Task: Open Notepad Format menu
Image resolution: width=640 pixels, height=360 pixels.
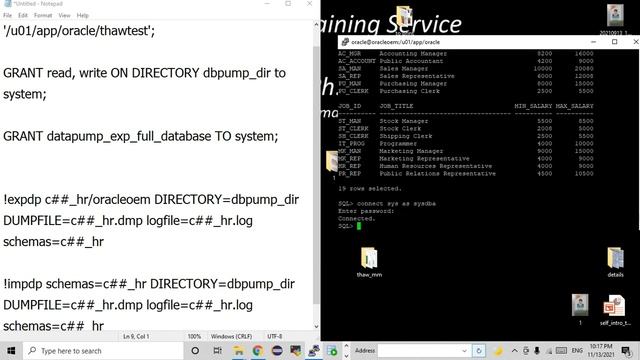Action: point(43,15)
